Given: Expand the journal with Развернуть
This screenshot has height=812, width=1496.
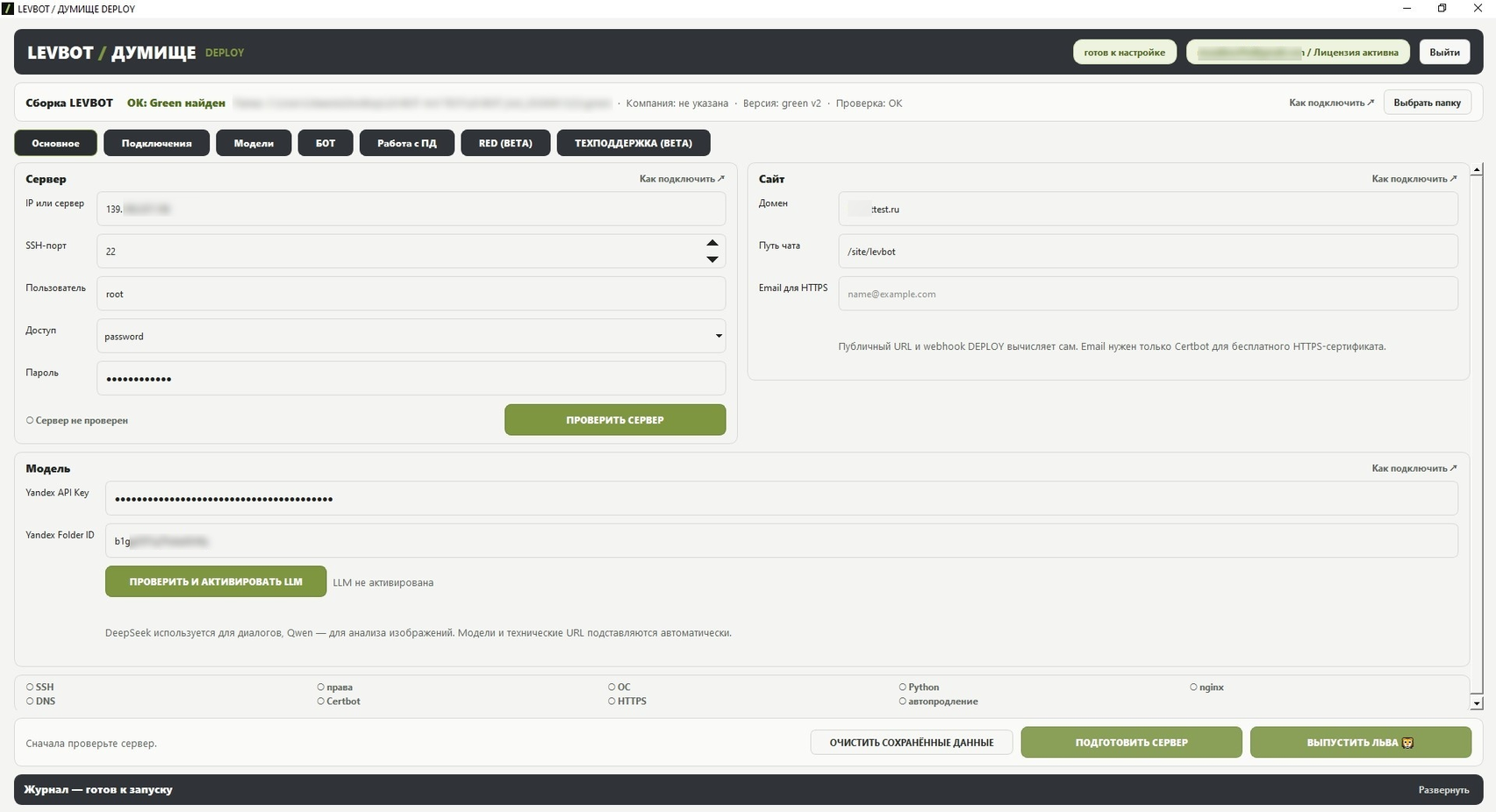Looking at the screenshot, I should coord(1443,790).
